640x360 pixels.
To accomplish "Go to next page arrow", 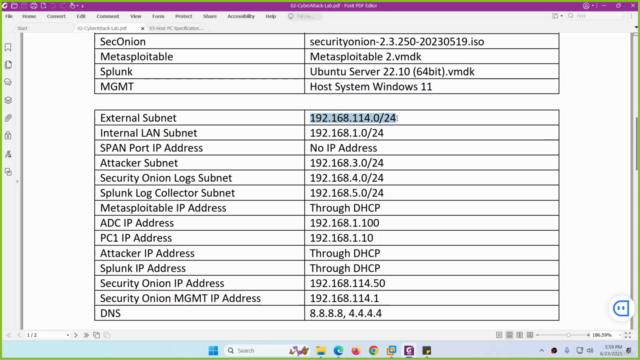I will (x=76, y=335).
